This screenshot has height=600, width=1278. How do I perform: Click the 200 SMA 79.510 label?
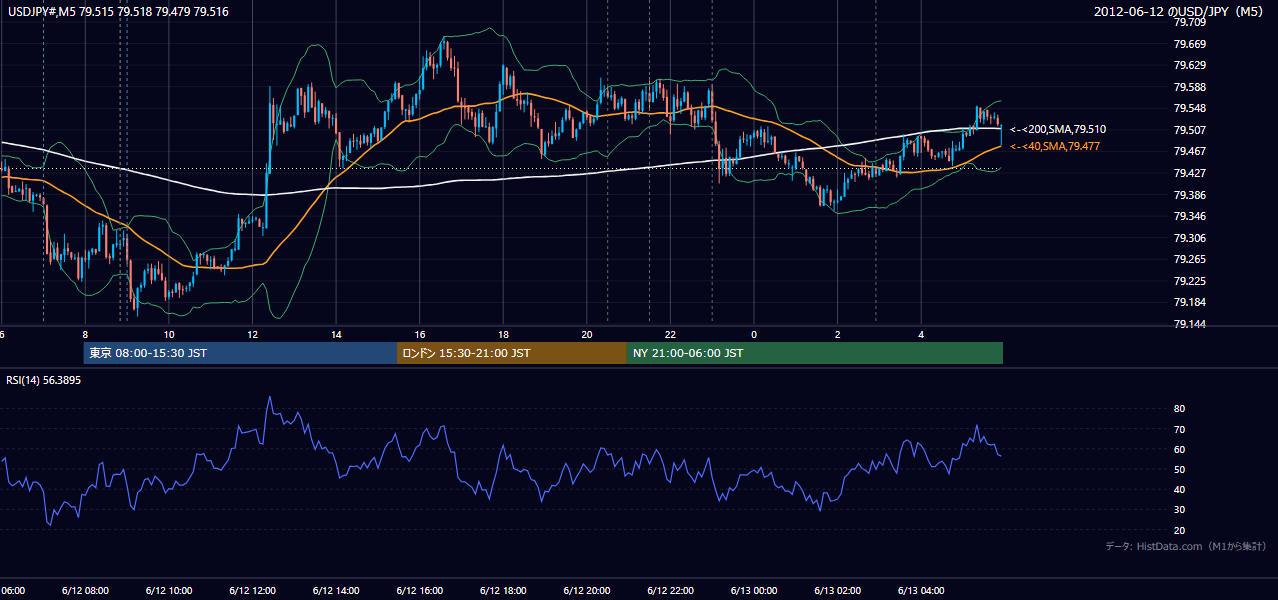point(1057,129)
